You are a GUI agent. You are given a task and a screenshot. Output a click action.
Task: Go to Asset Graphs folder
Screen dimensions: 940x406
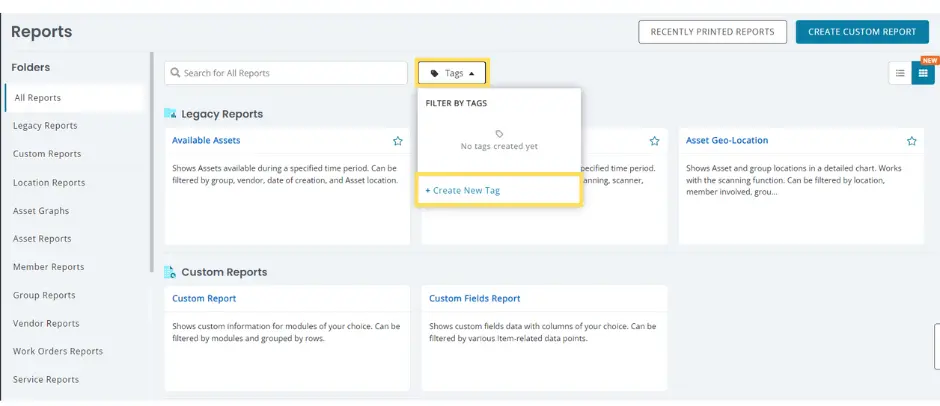41,211
